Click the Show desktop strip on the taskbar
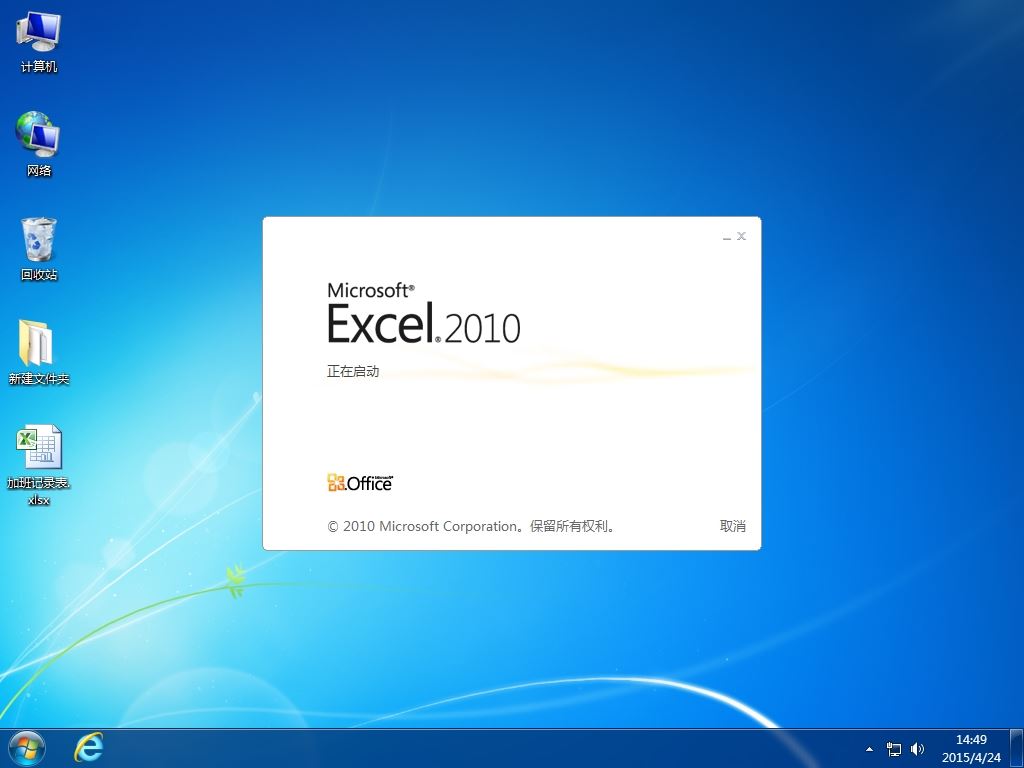Screen dimensions: 1024x768 tap(1017, 748)
